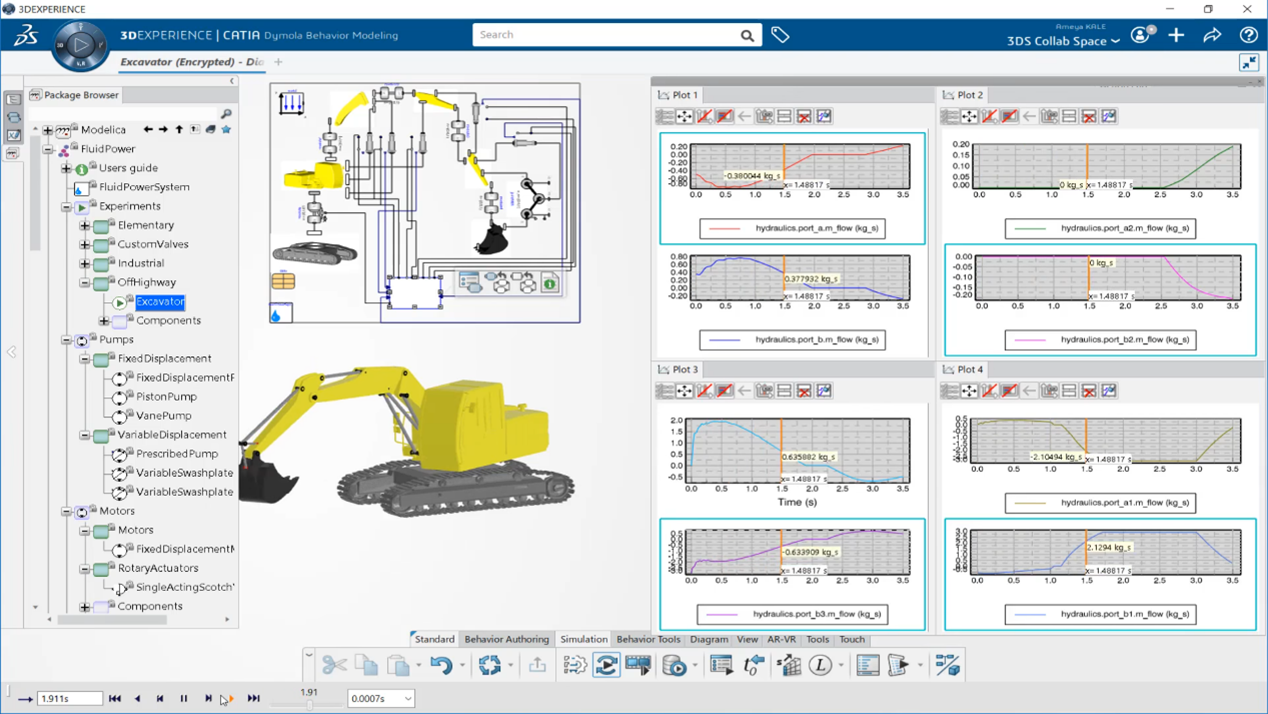Viewport: 1268px width, 714px height.
Task: Select VanePump in the tree
Action: click(x=164, y=416)
